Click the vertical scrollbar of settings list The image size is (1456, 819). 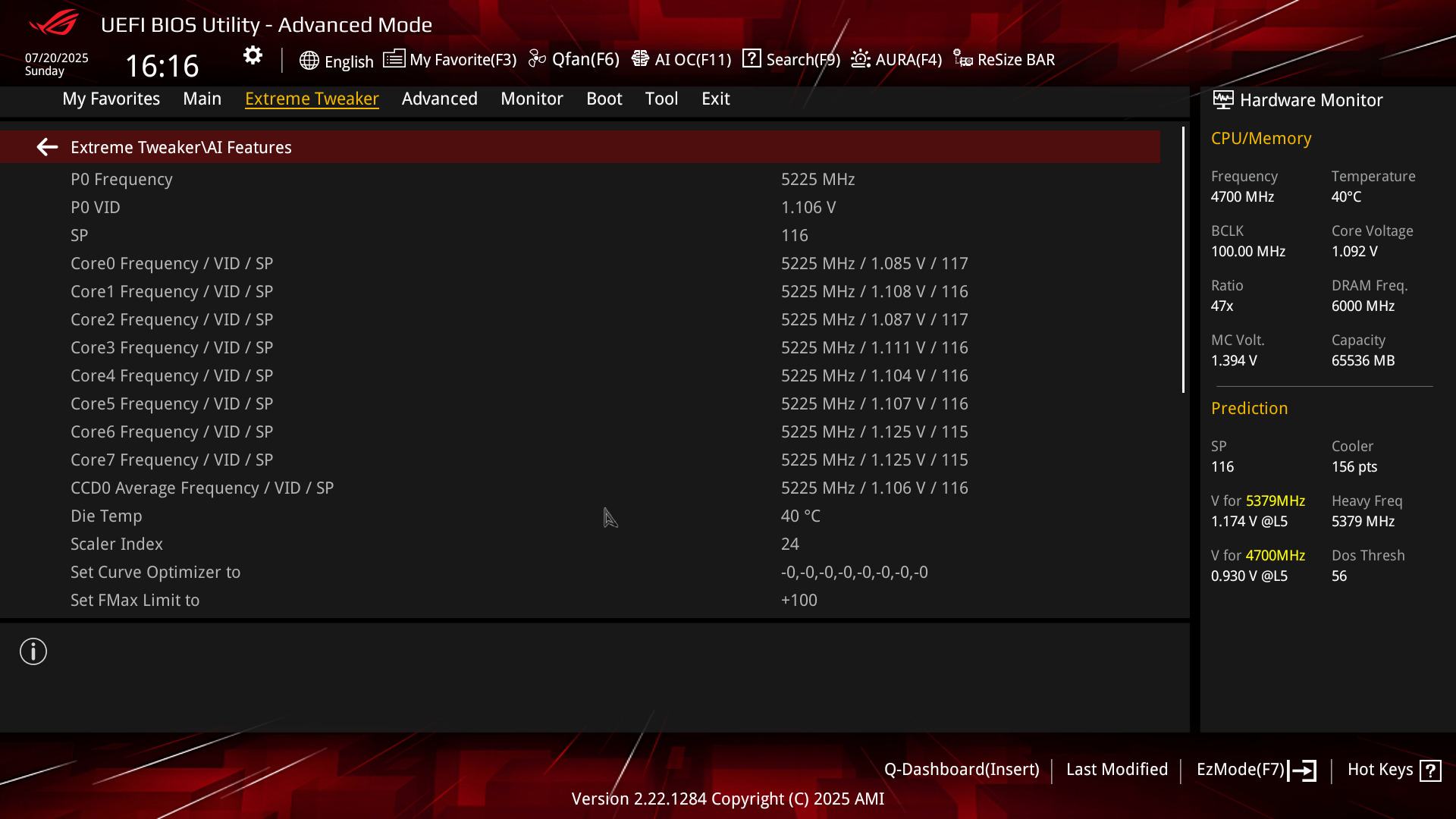point(1183,259)
